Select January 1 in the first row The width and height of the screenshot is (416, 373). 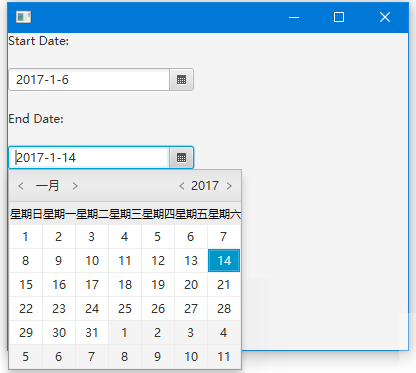click(x=26, y=237)
